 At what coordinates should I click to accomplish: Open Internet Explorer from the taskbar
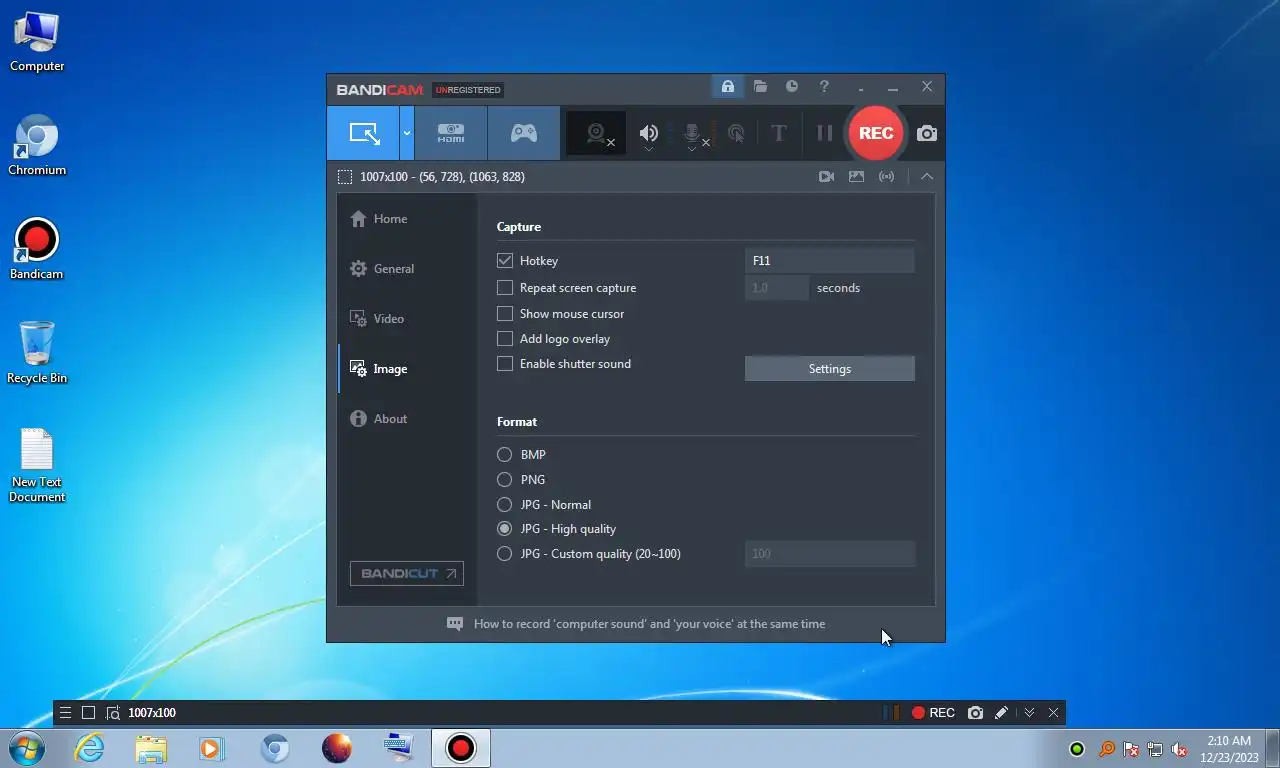89,748
